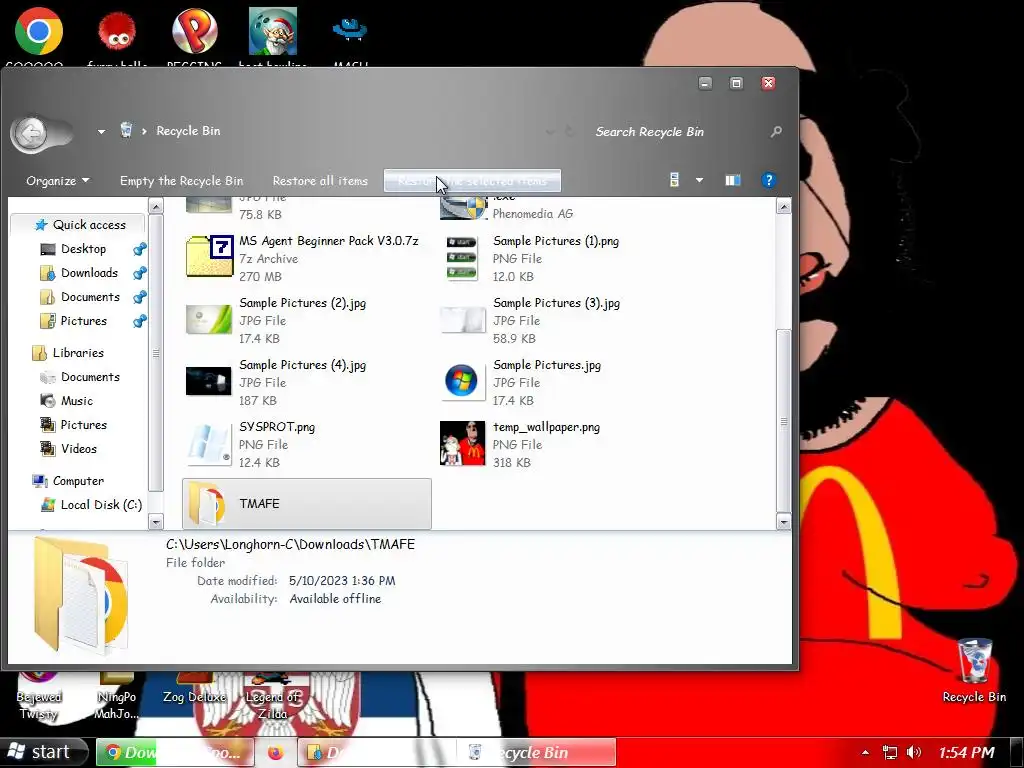The image size is (1024, 768).
Task: Open Downloads in Quick access
Action: (89, 273)
